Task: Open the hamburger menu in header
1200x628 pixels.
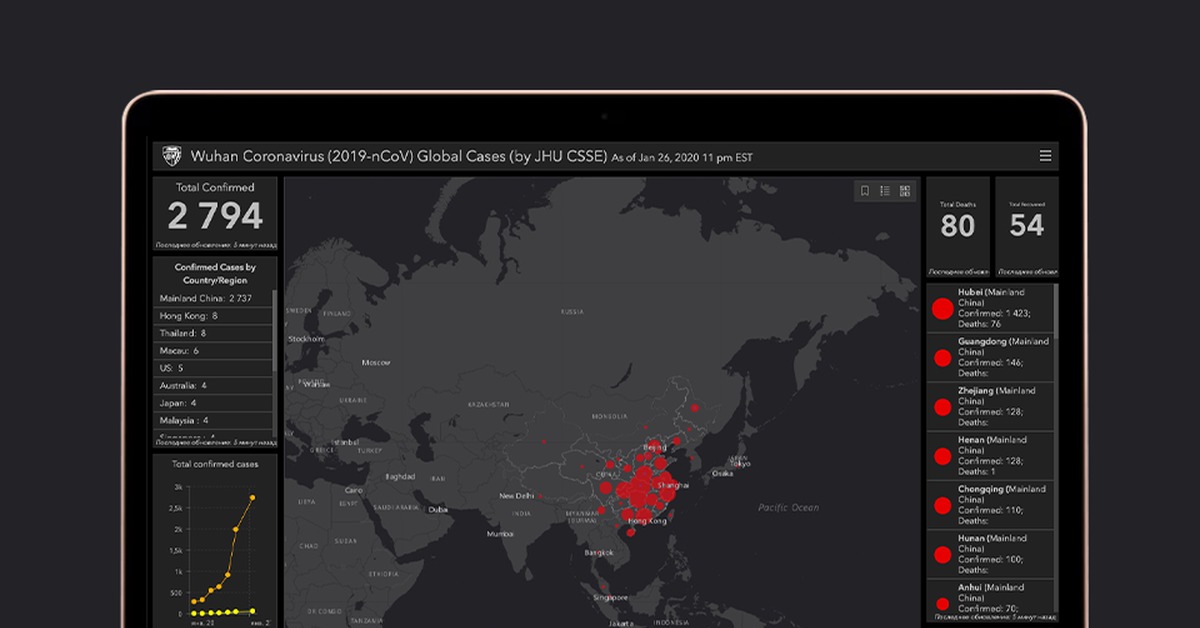Action: point(1045,156)
